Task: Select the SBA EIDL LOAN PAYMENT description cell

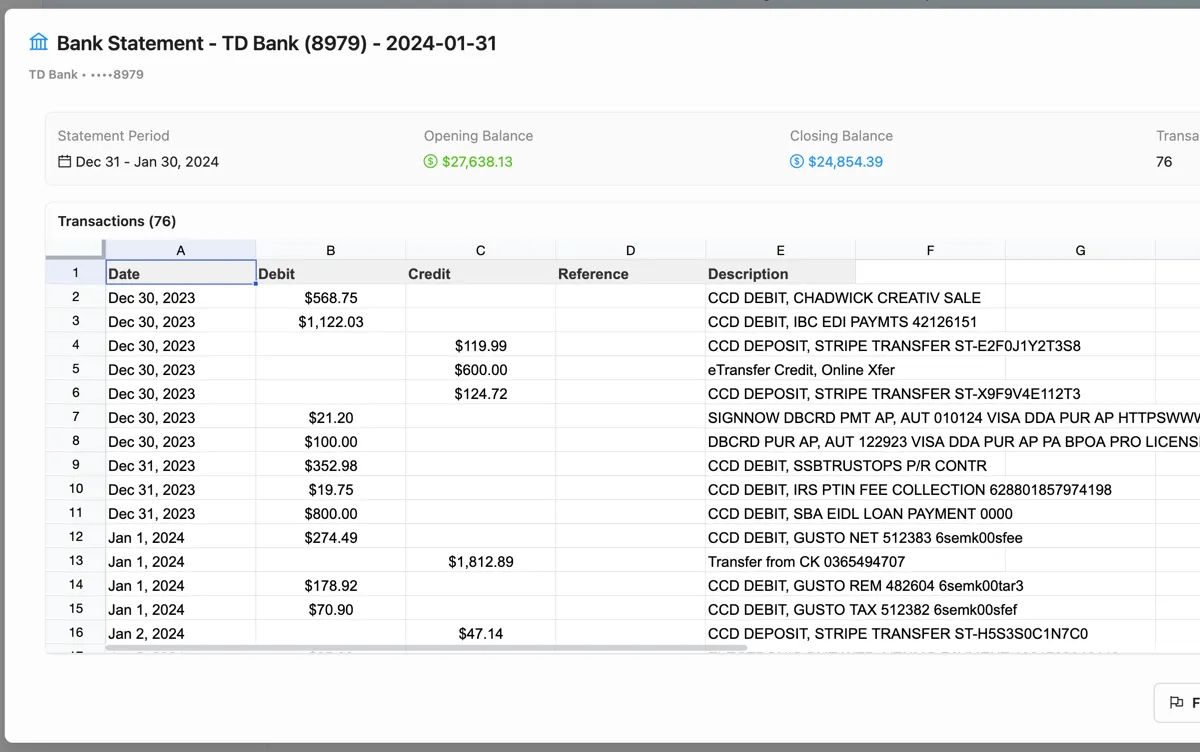Action: pos(859,514)
